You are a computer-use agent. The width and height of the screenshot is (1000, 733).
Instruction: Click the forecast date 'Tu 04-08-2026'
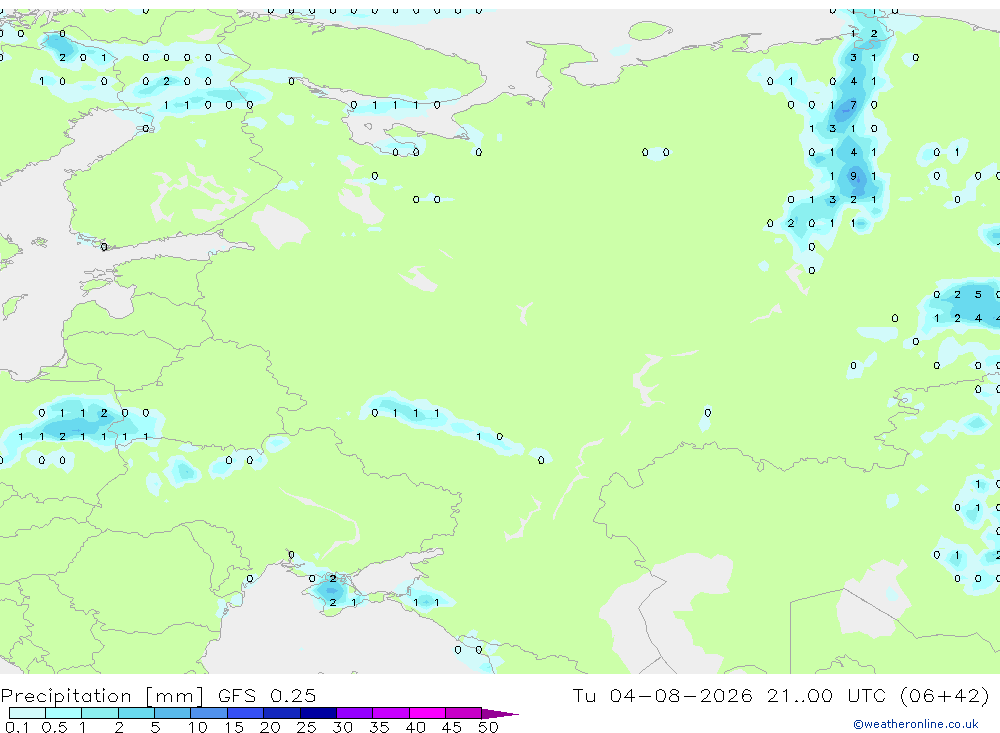(662, 695)
